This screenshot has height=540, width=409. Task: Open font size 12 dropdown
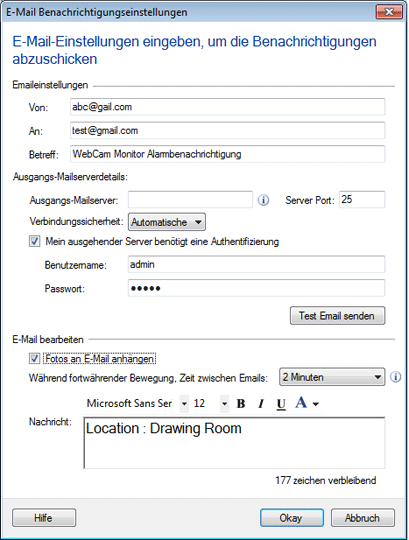coord(224,403)
